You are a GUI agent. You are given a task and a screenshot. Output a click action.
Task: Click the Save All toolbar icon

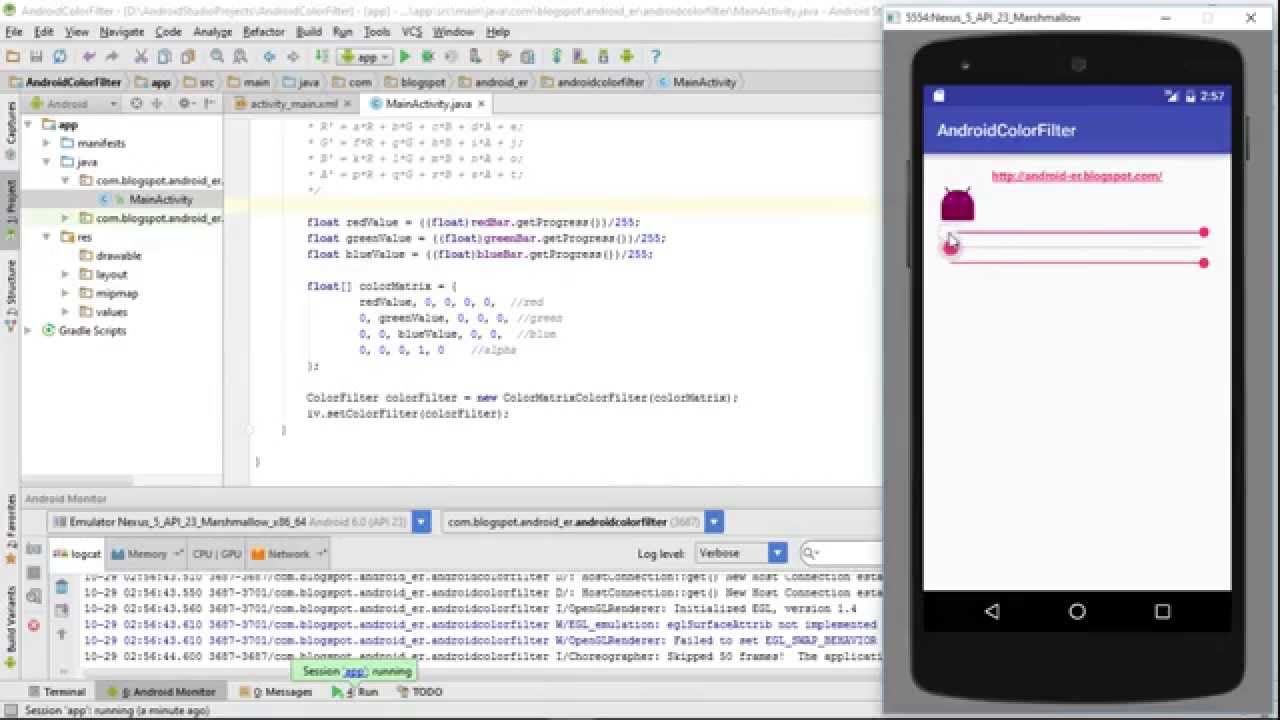pyautogui.click(x=36, y=57)
